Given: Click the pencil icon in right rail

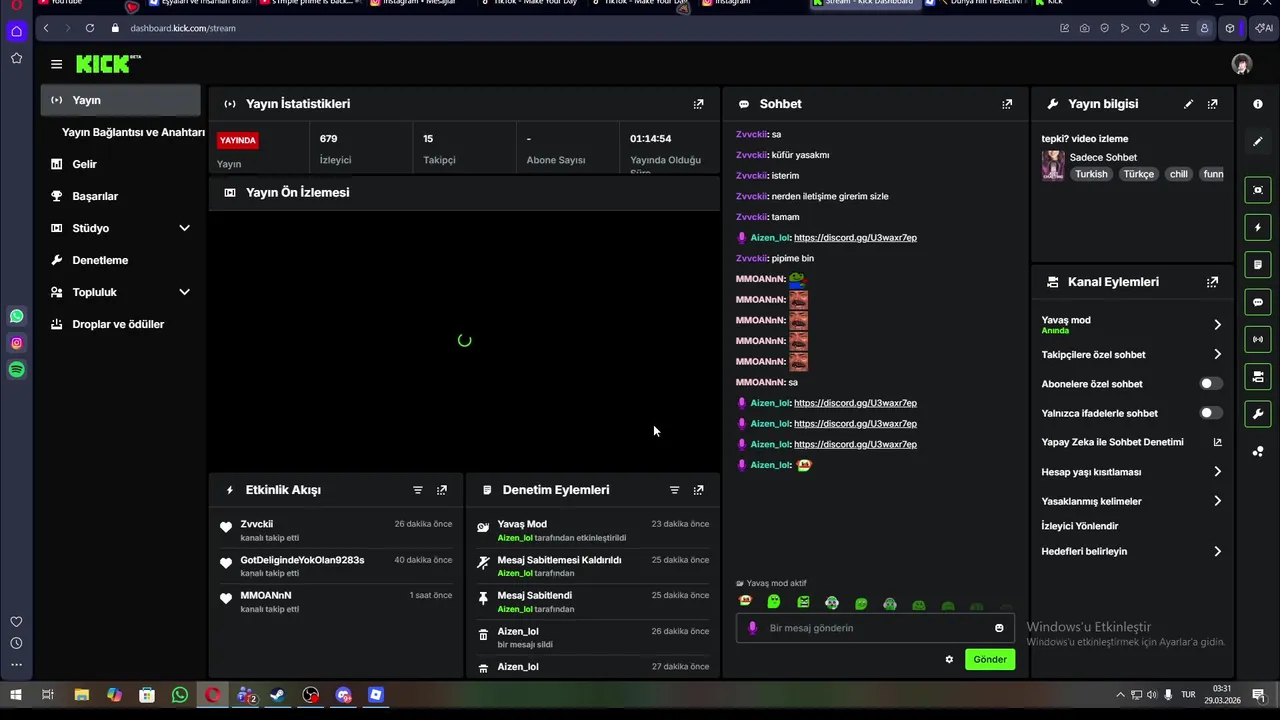Looking at the screenshot, I should pos(1258,142).
